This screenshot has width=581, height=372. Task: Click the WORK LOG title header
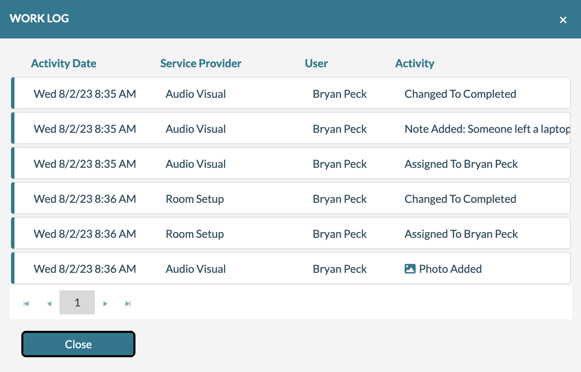[x=39, y=19]
